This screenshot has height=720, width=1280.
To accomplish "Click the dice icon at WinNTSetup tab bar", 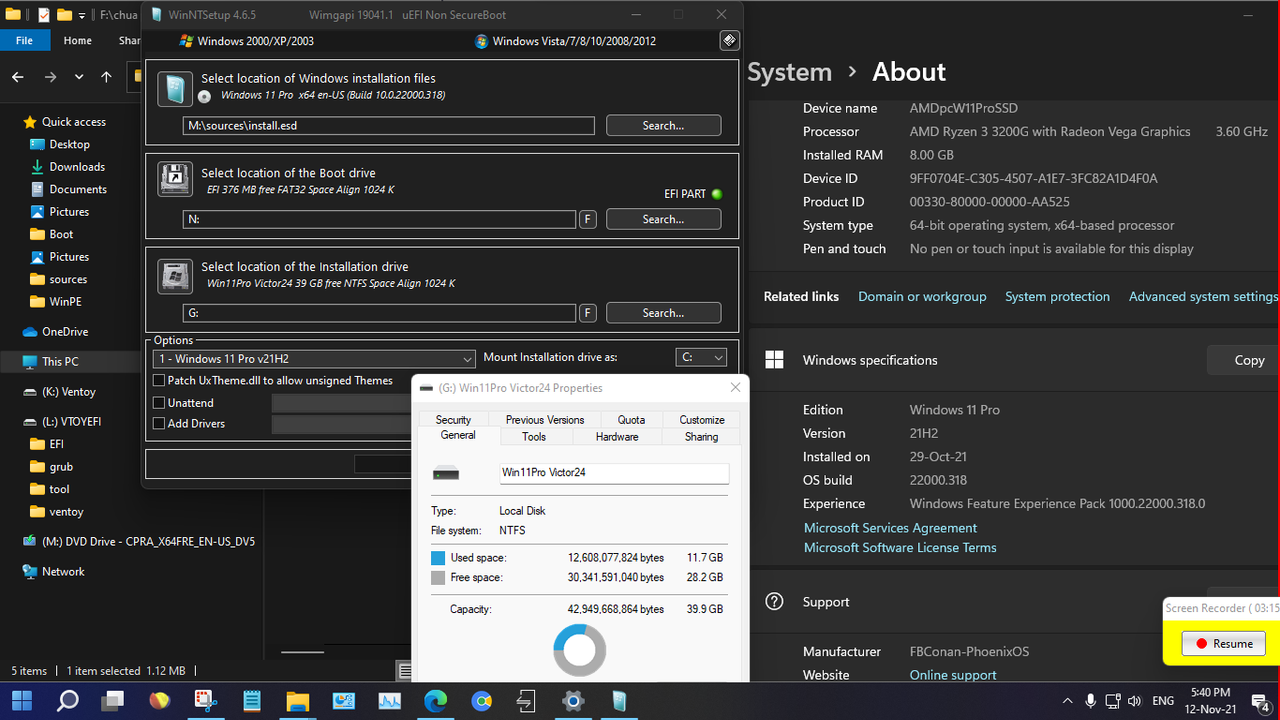I will point(729,41).
